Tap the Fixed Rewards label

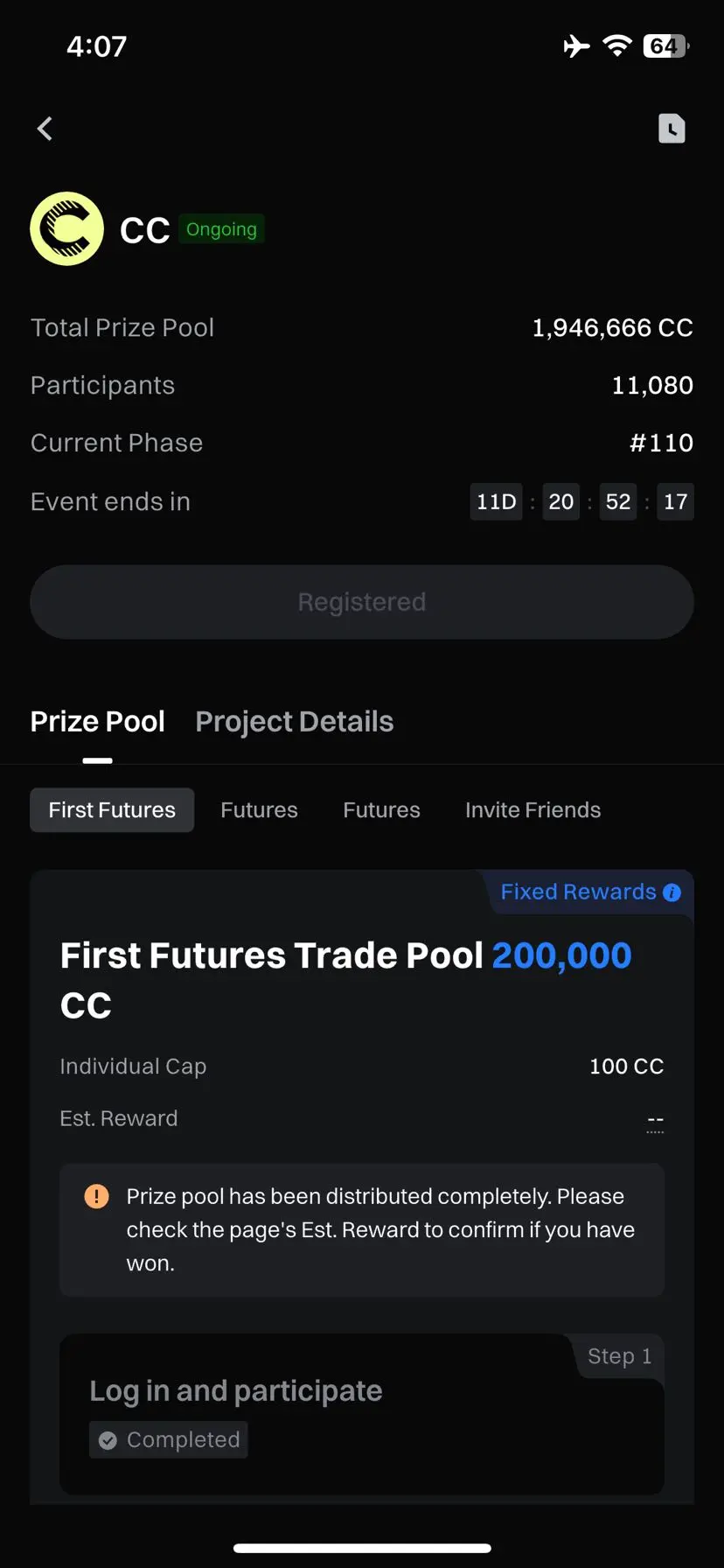pos(578,892)
